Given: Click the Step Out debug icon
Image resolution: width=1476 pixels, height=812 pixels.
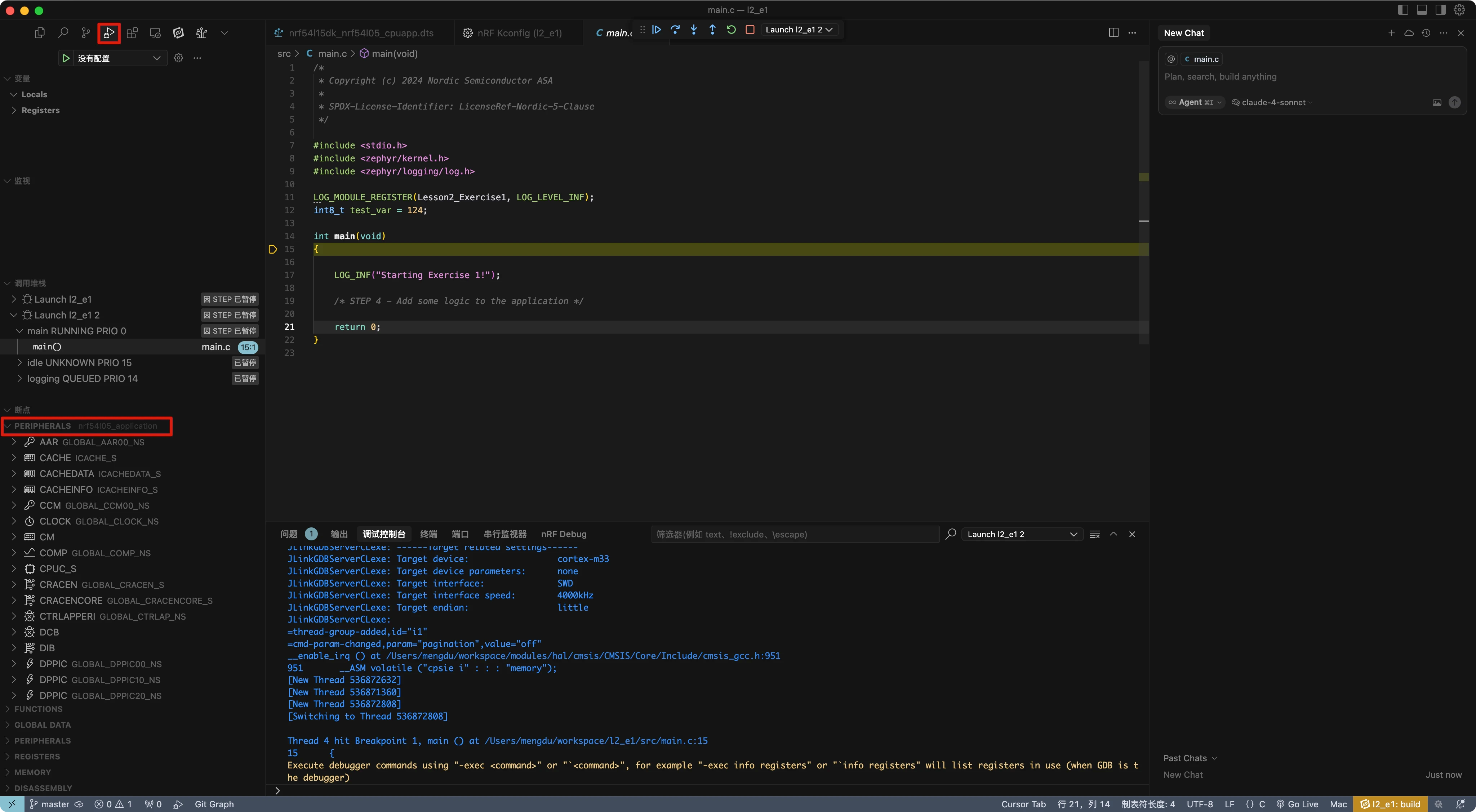Looking at the screenshot, I should [x=712, y=30].
